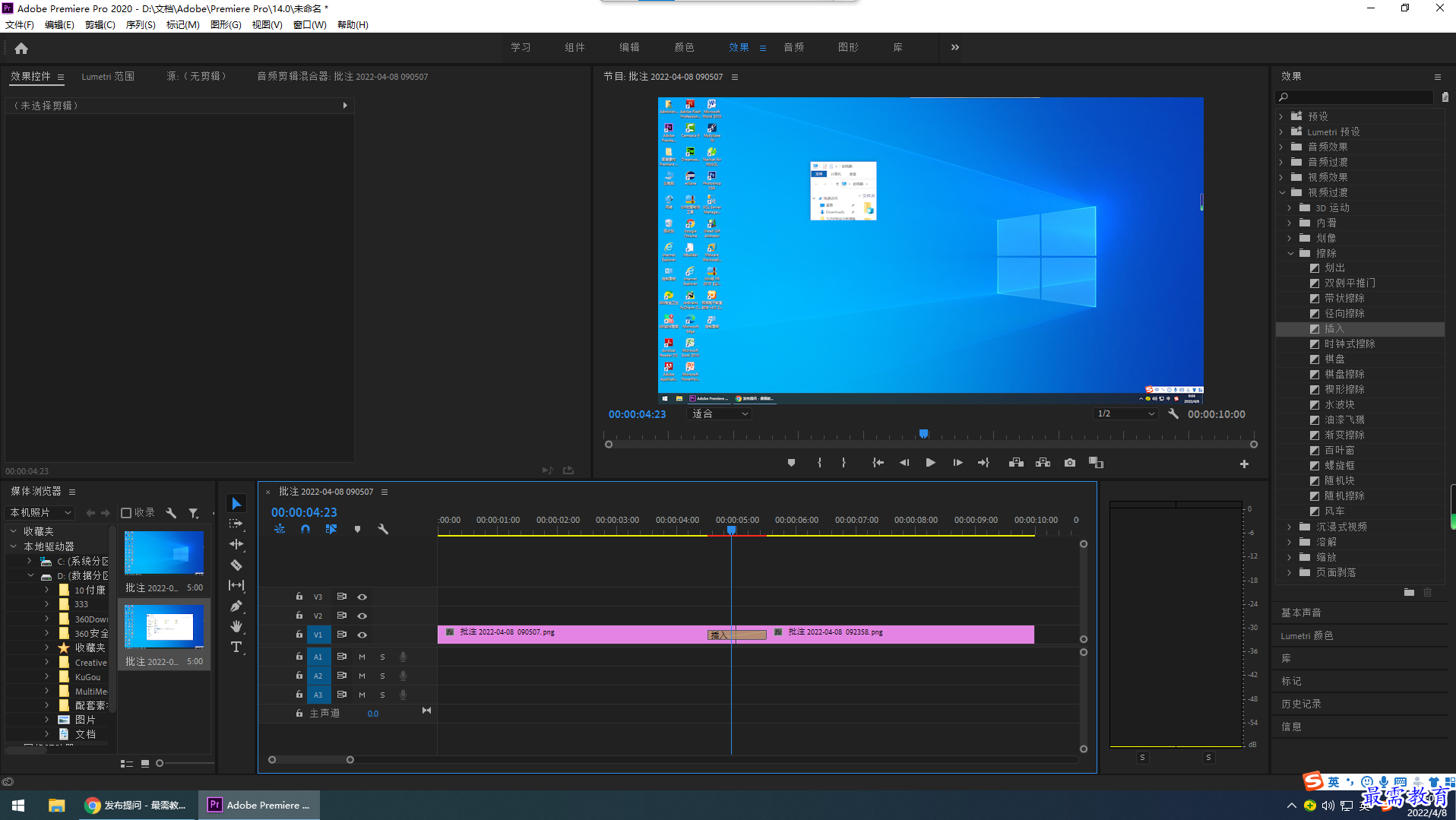Add Marker in program monitor
The height and width of the screenshot is (820, 1456).
coord(791,463)
